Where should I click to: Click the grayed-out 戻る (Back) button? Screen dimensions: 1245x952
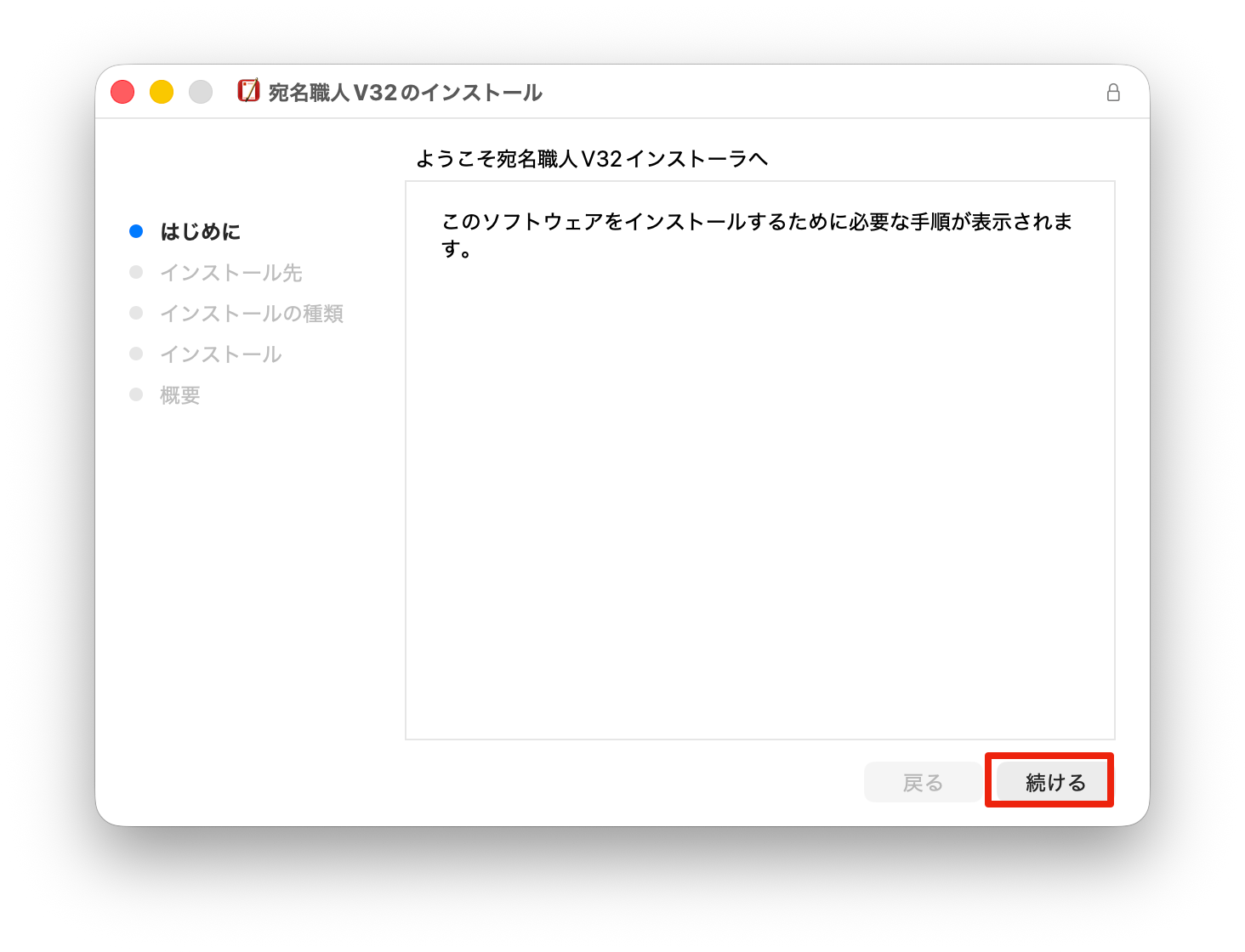click(x=923, y=782)
